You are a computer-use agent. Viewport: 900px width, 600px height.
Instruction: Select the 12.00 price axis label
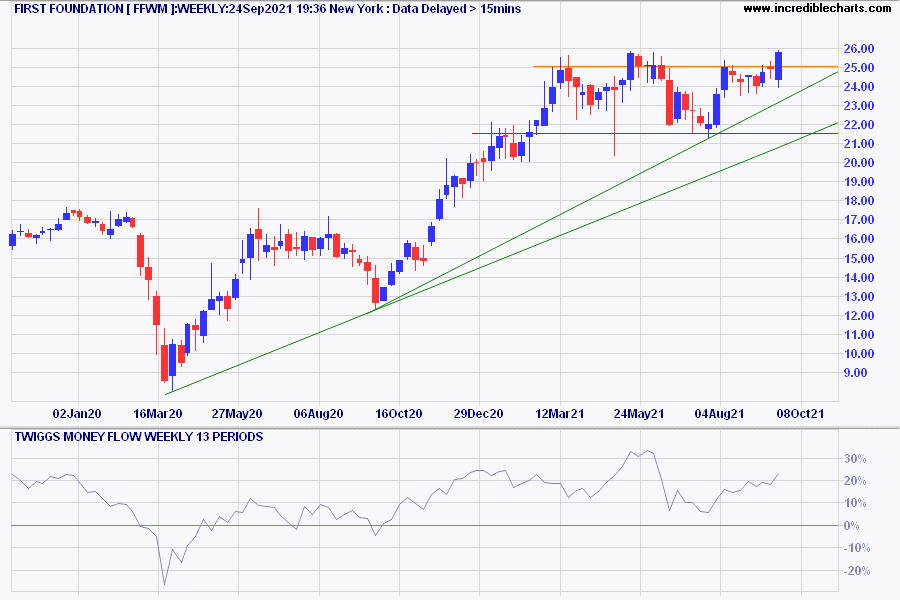pyautogui.click(x=859, y=316)
